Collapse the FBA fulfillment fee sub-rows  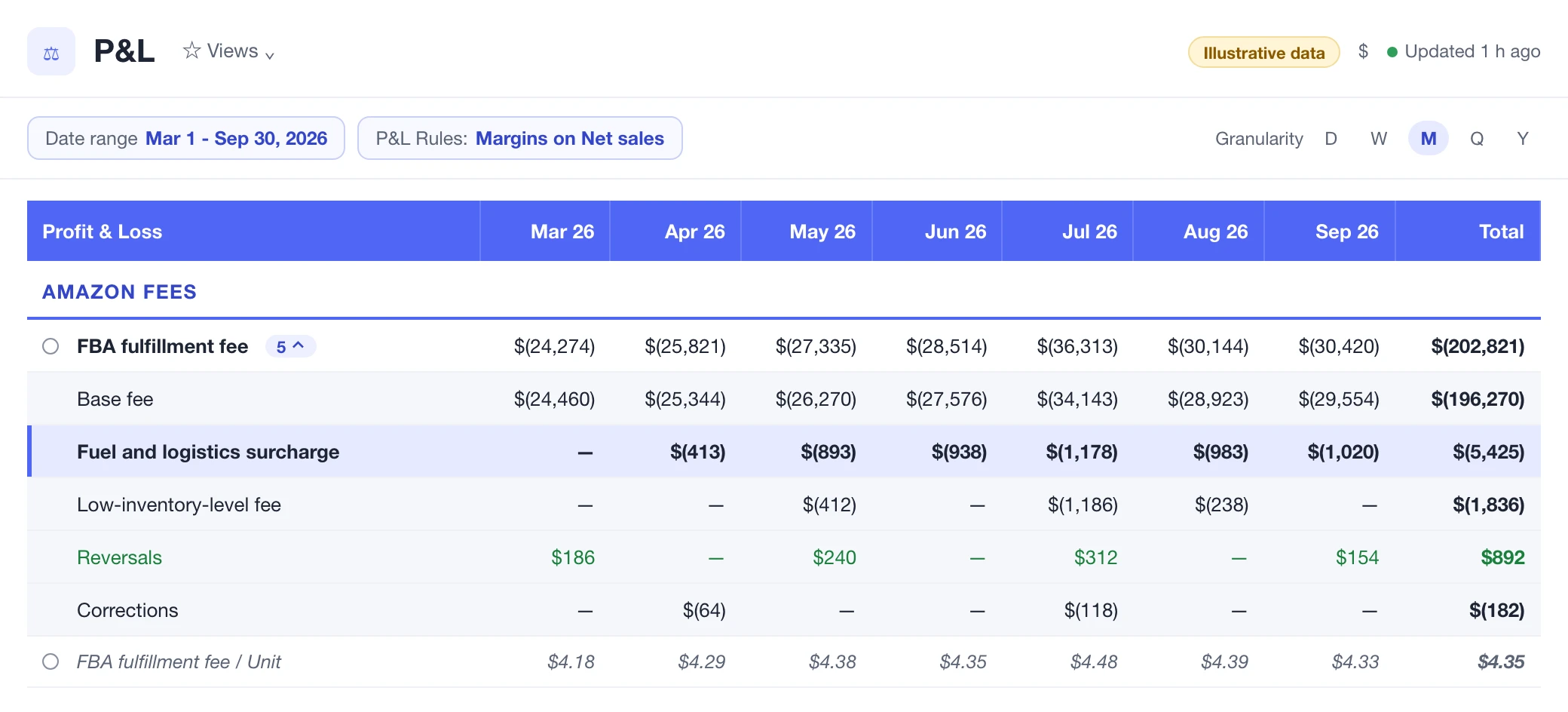(290, 346)
